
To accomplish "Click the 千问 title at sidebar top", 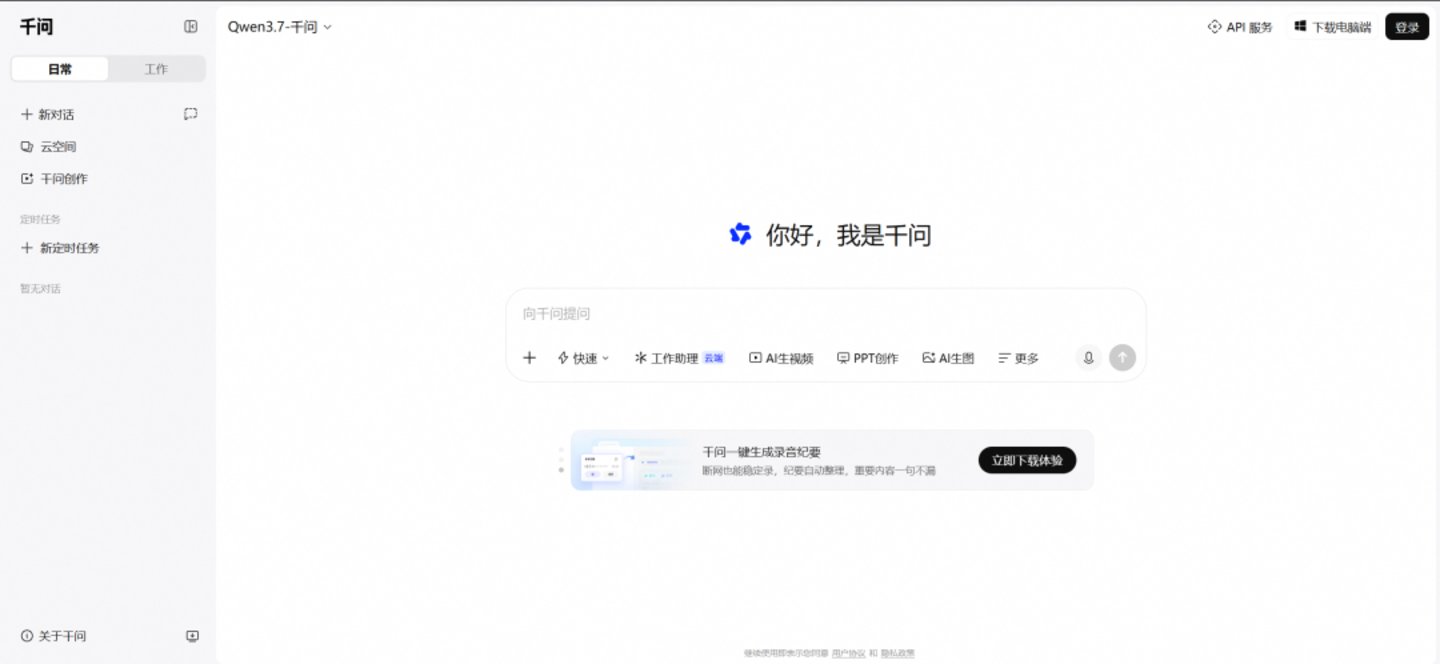I will [36, 27].
